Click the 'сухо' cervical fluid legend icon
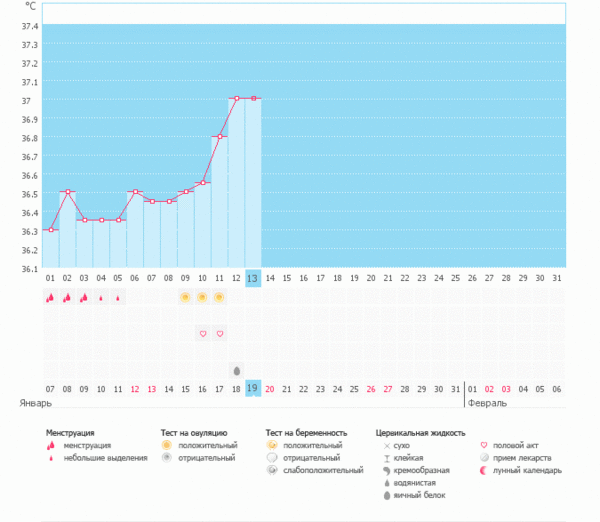 [x=386, y=445]
